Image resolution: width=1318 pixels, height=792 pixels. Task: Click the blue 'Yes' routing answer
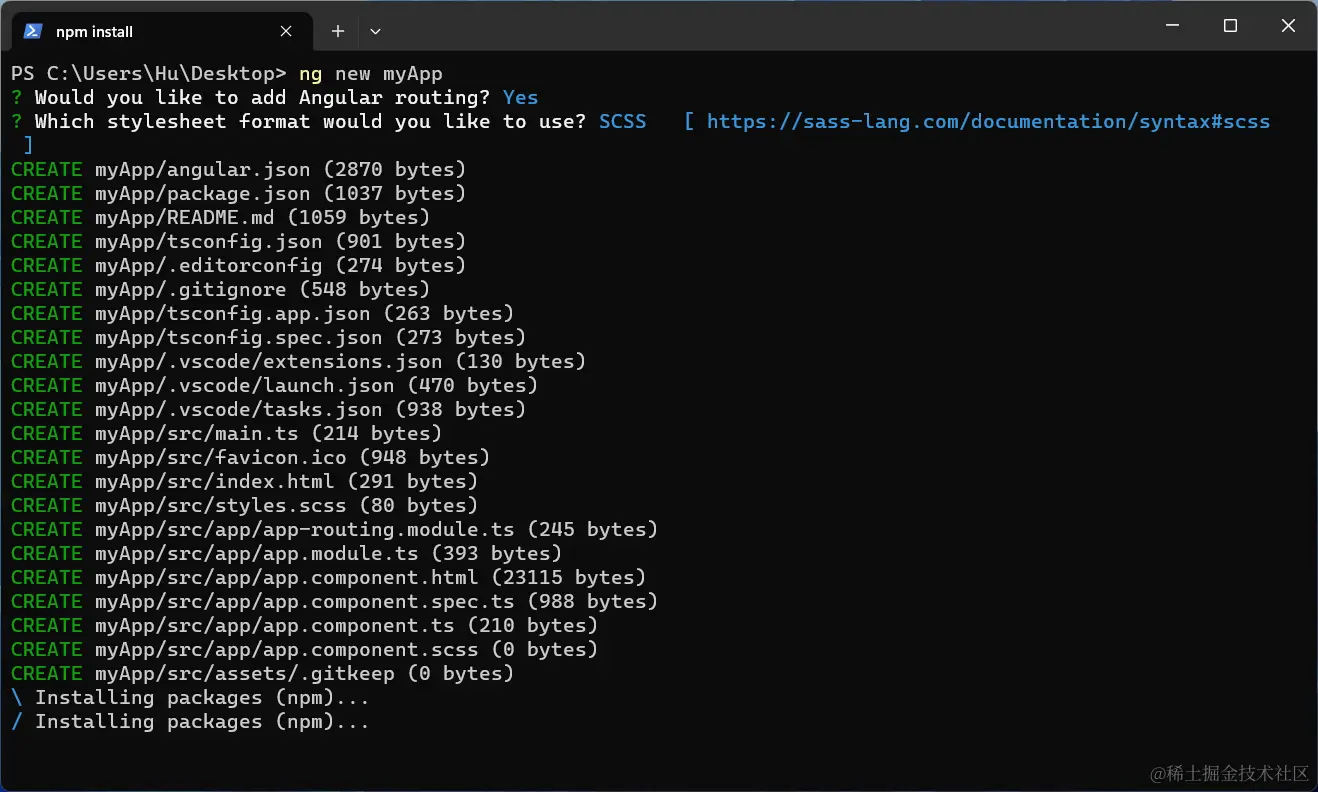(x=520, y=98)
